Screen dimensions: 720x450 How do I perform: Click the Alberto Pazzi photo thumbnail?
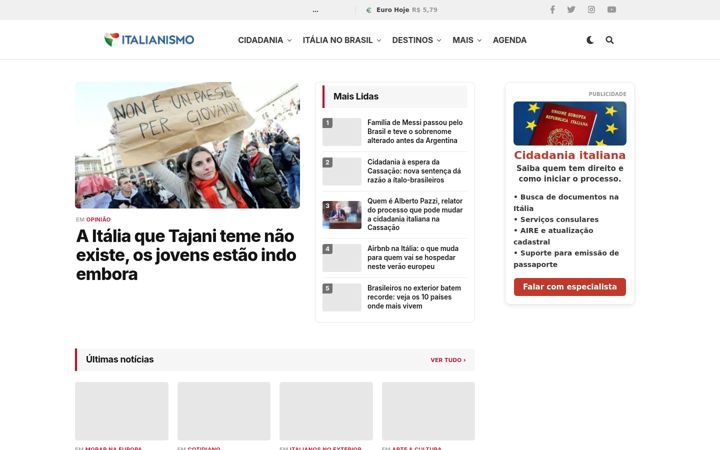tap(342, 214)
